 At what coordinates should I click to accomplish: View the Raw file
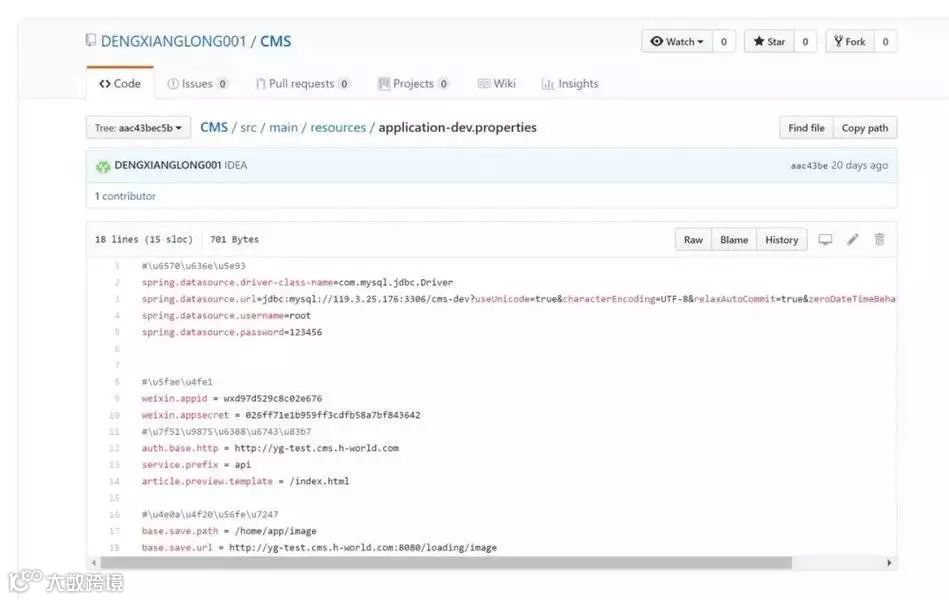693,240
